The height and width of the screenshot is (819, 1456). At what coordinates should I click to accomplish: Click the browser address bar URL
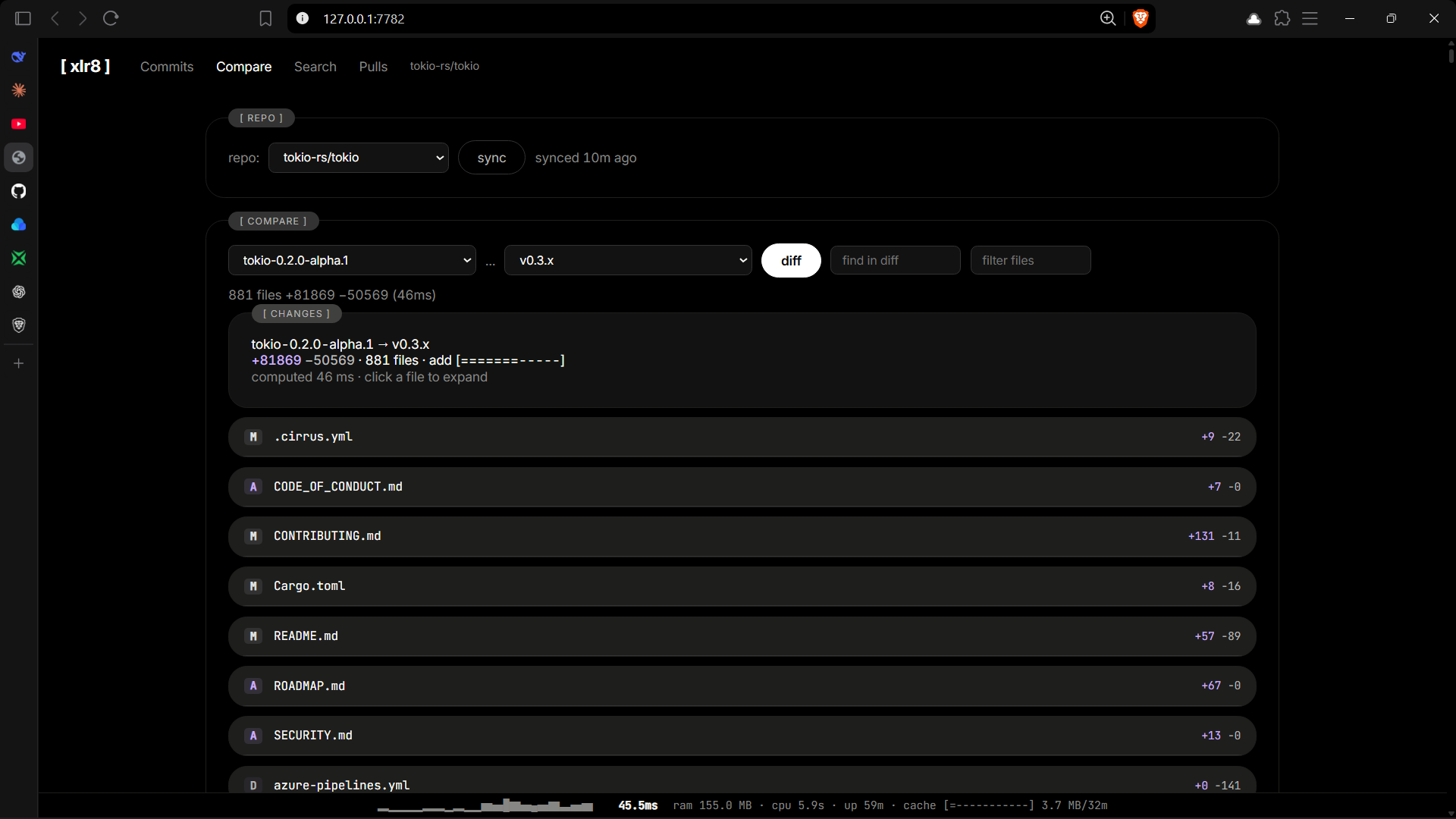click(364, 19)
